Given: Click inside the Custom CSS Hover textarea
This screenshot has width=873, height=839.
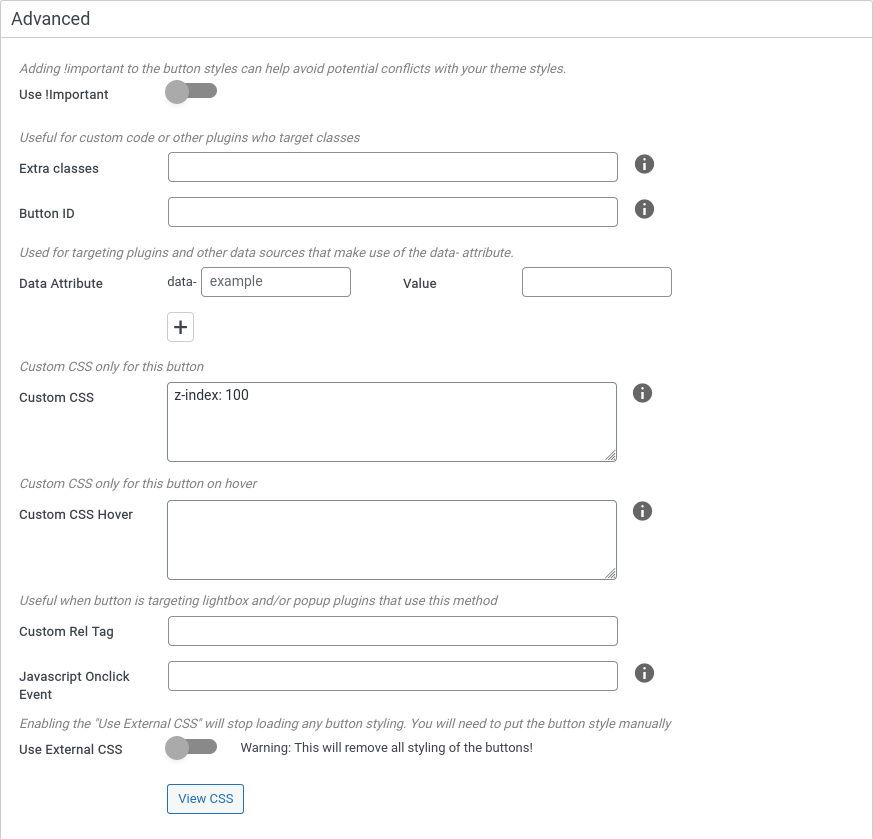Looking at the screenshot, I should coord(392,540).
